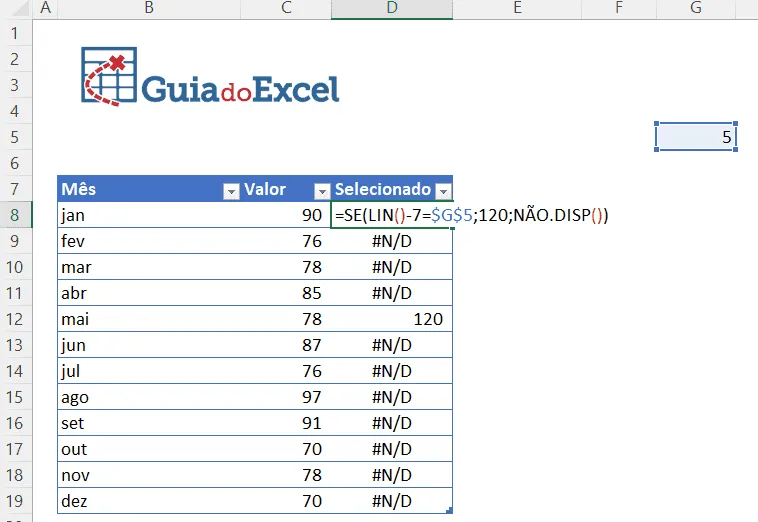Click the #N/D cell in the fev row
Image resolution: width=758 pixels, height=522 pixels.
click(x=392, y=241)
